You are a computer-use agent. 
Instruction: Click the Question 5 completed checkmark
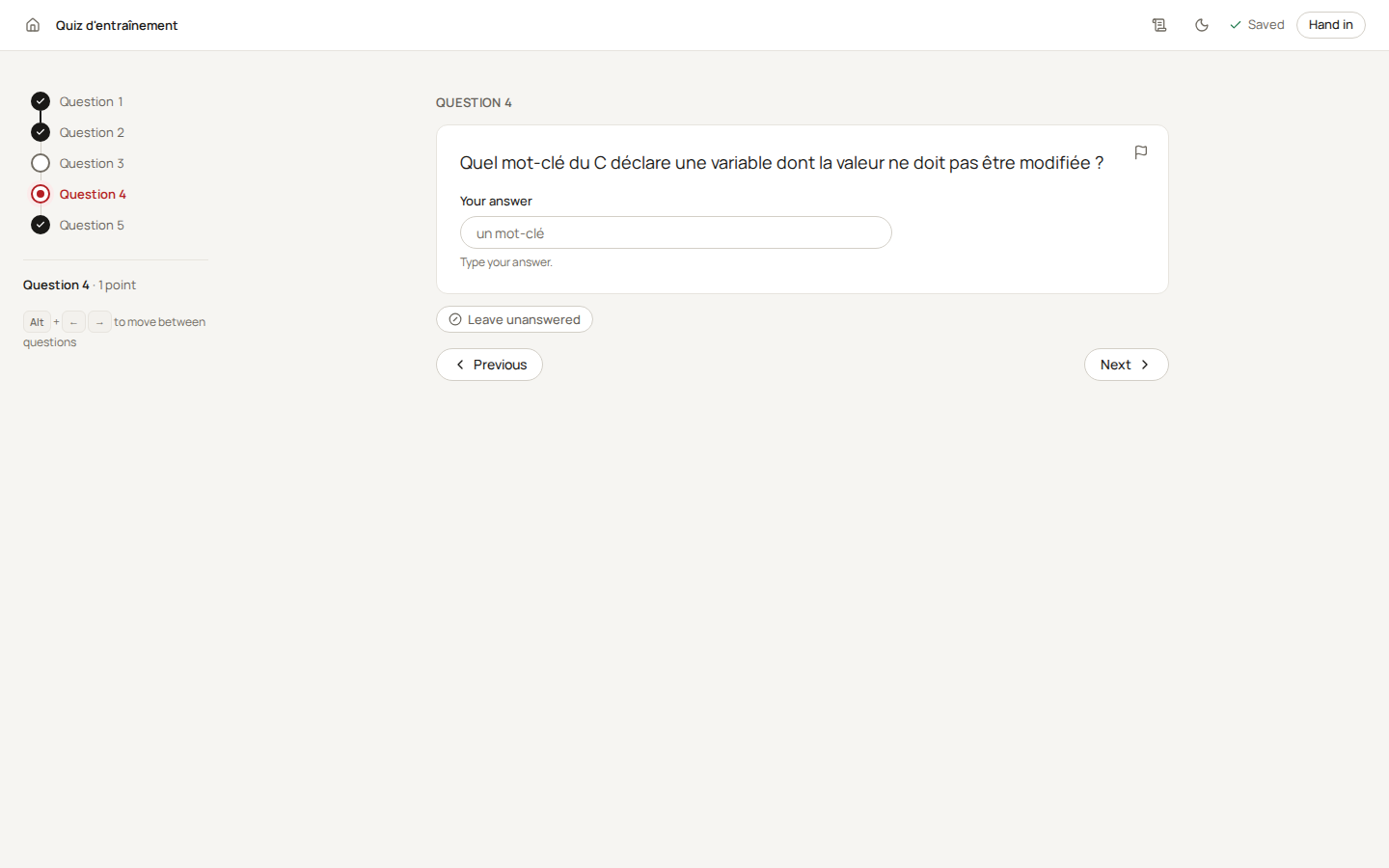point(41,225)
